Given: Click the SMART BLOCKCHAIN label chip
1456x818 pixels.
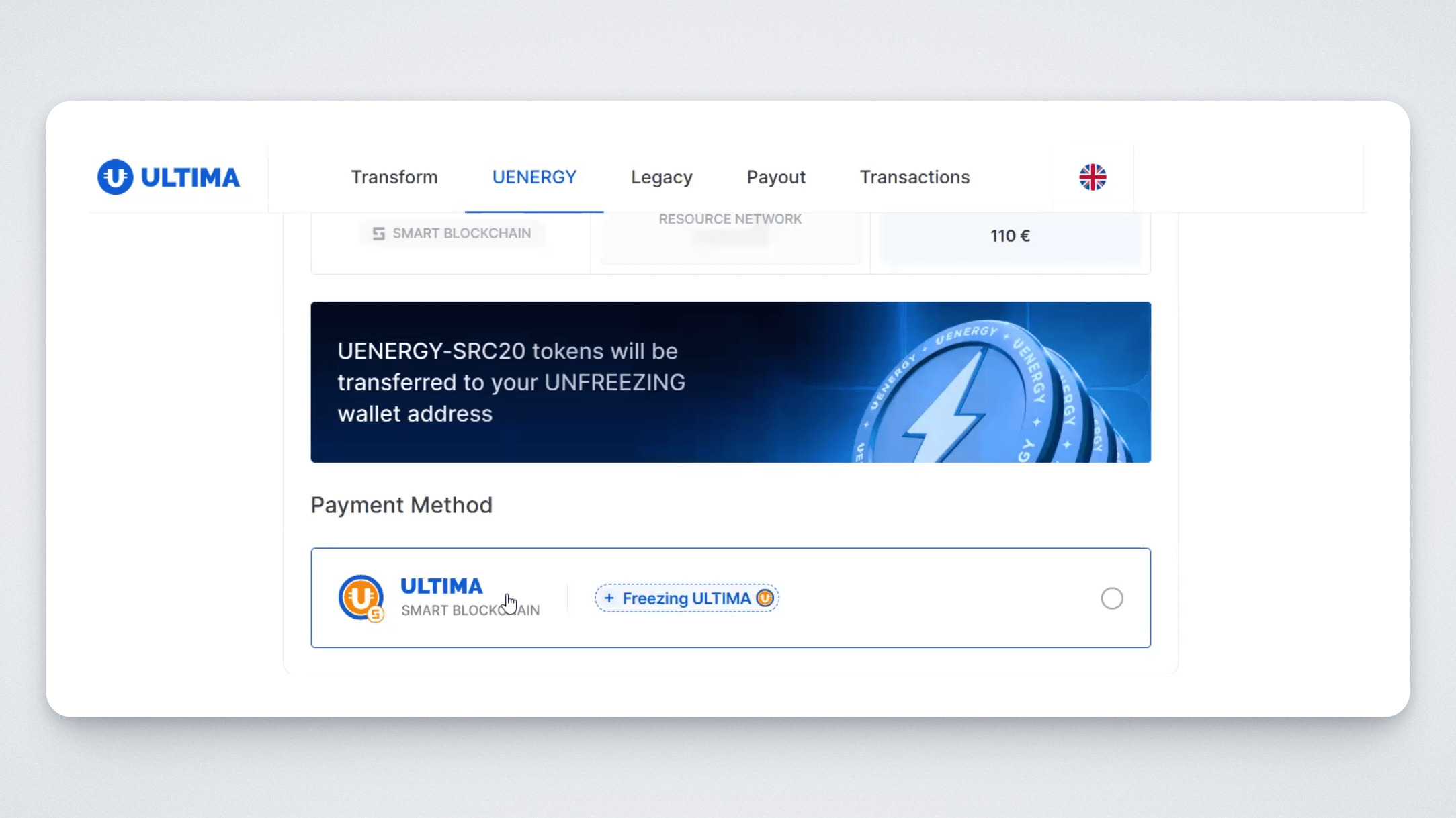Looking at the screenshot, I should 452,233.
